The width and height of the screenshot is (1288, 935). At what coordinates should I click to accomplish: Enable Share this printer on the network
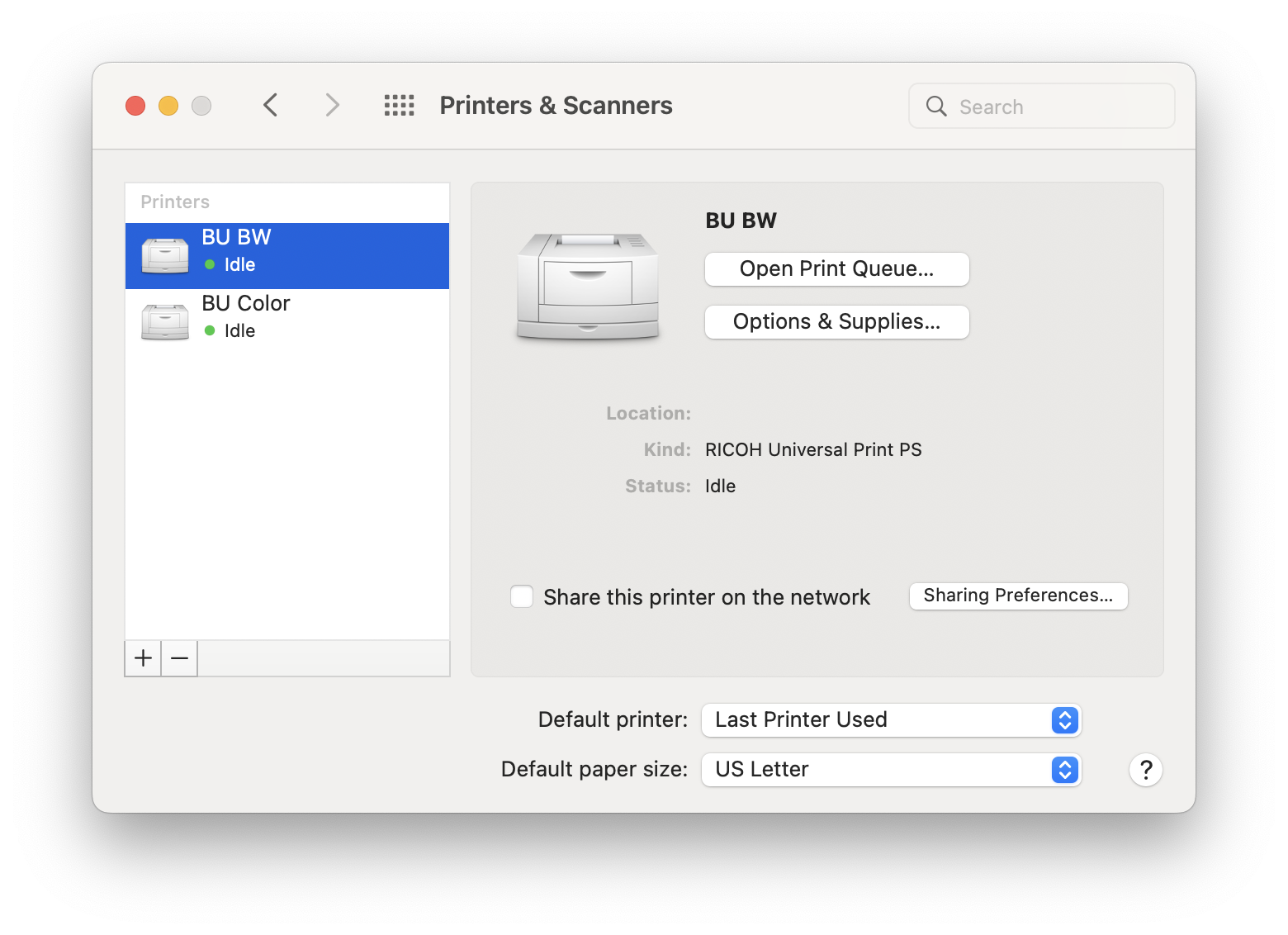click(x=522, y=596)
